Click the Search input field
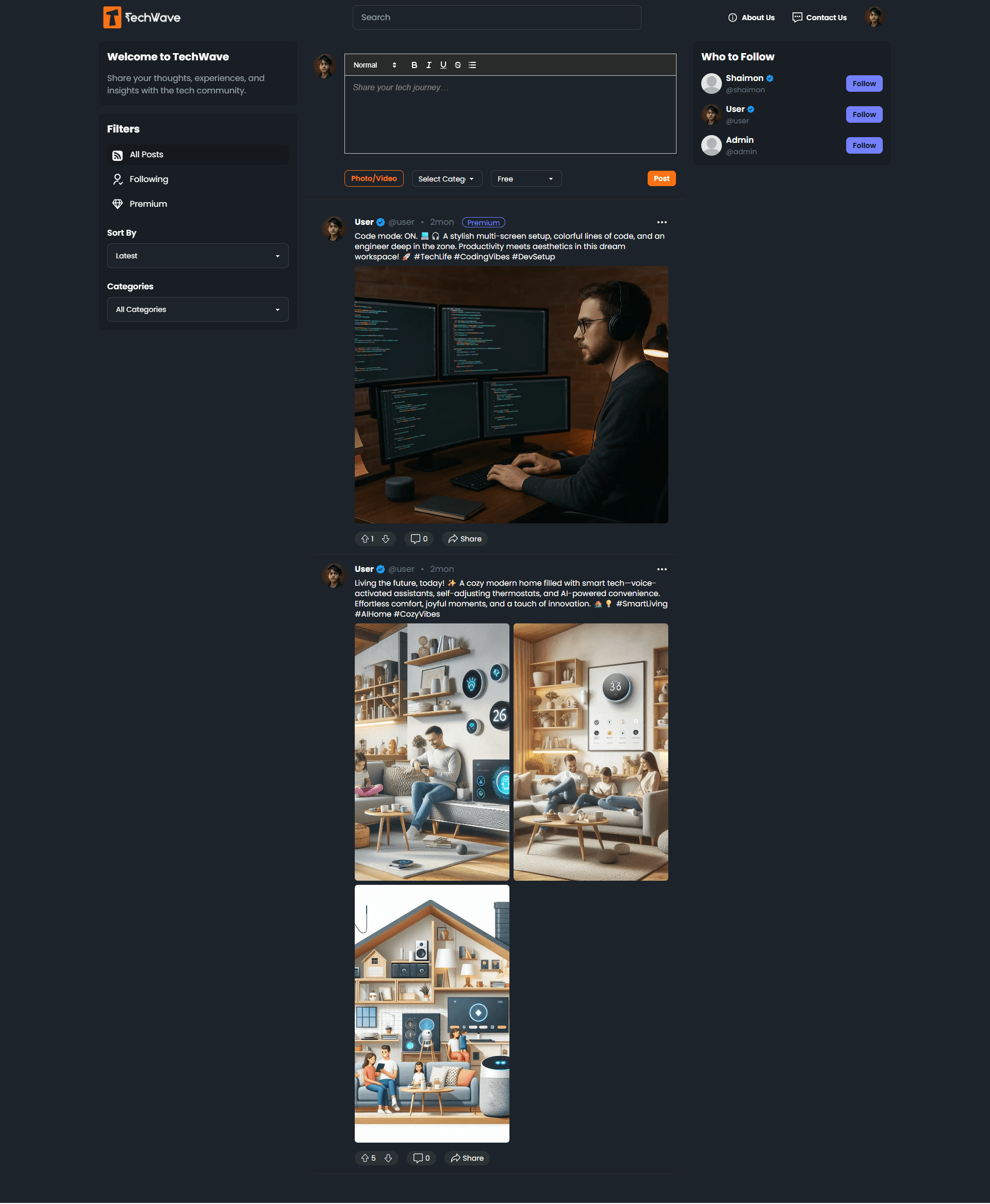The image size is (990, 1204). (496, 18)
